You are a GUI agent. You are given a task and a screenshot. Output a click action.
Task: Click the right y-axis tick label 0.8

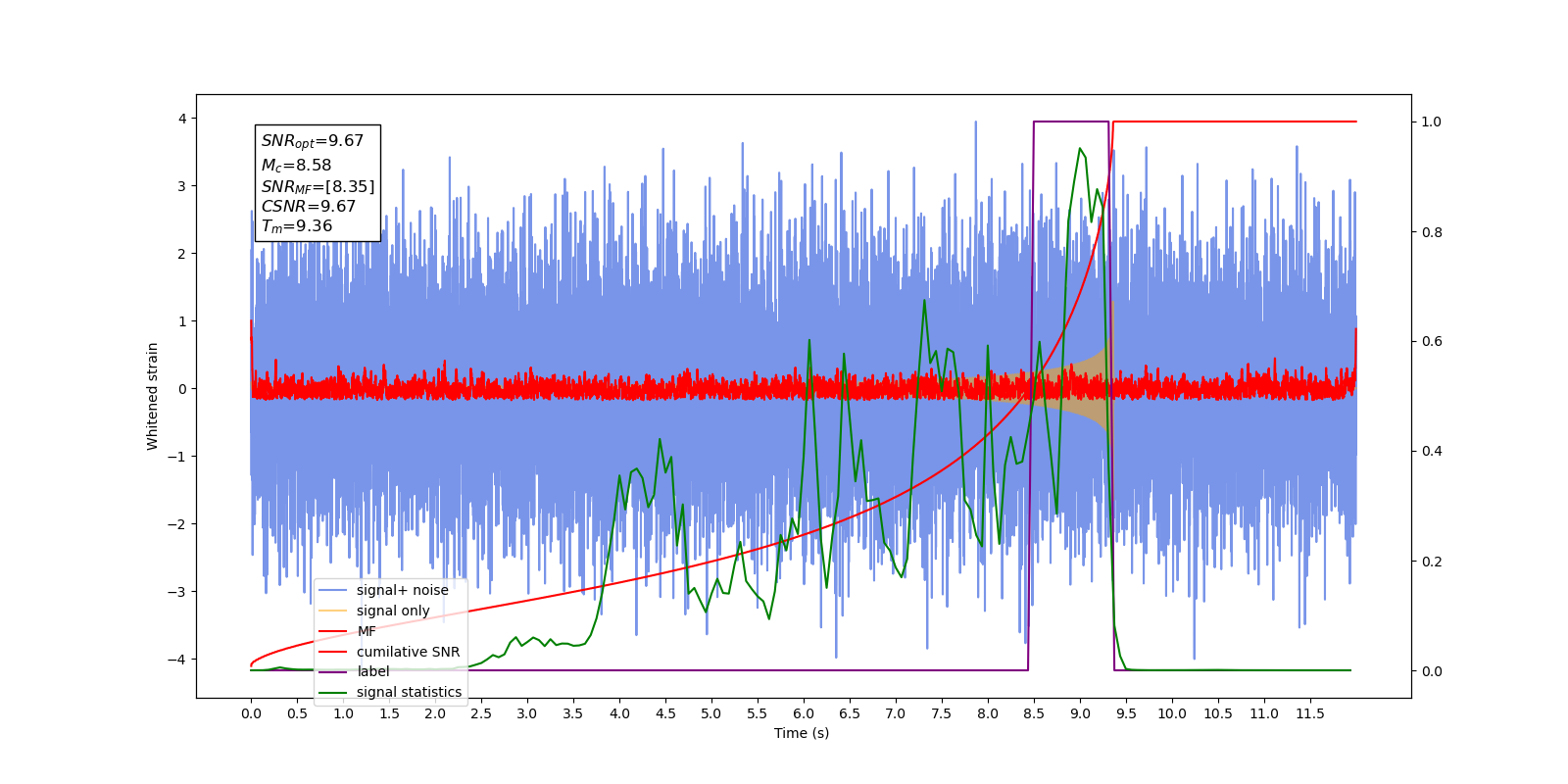point(1431,232)
